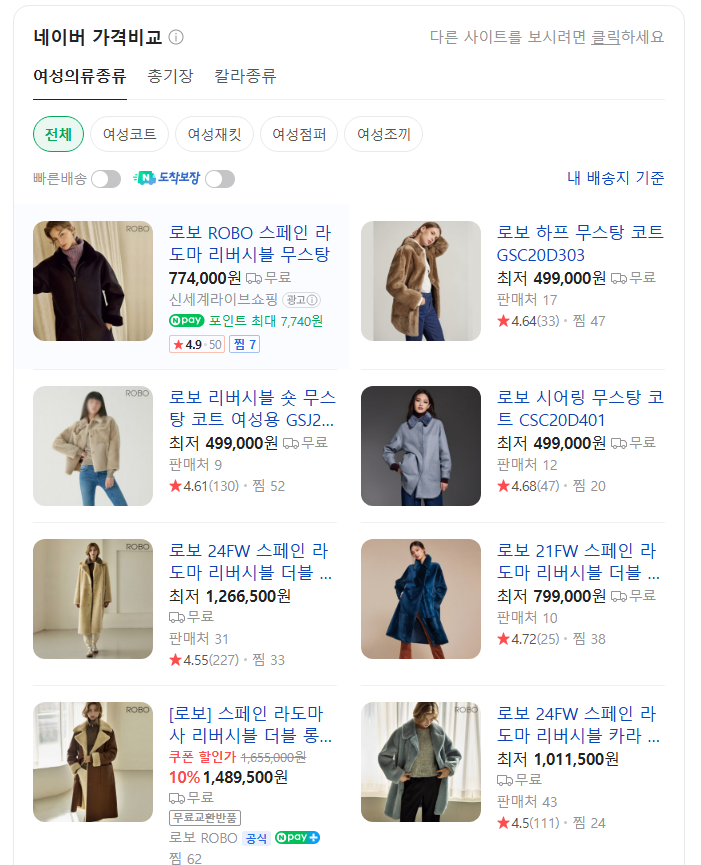Image resolution: width=701 pixels, height=865 pixels.
Task: Click the 무료교환반품 badge
Action: point(205,818)
